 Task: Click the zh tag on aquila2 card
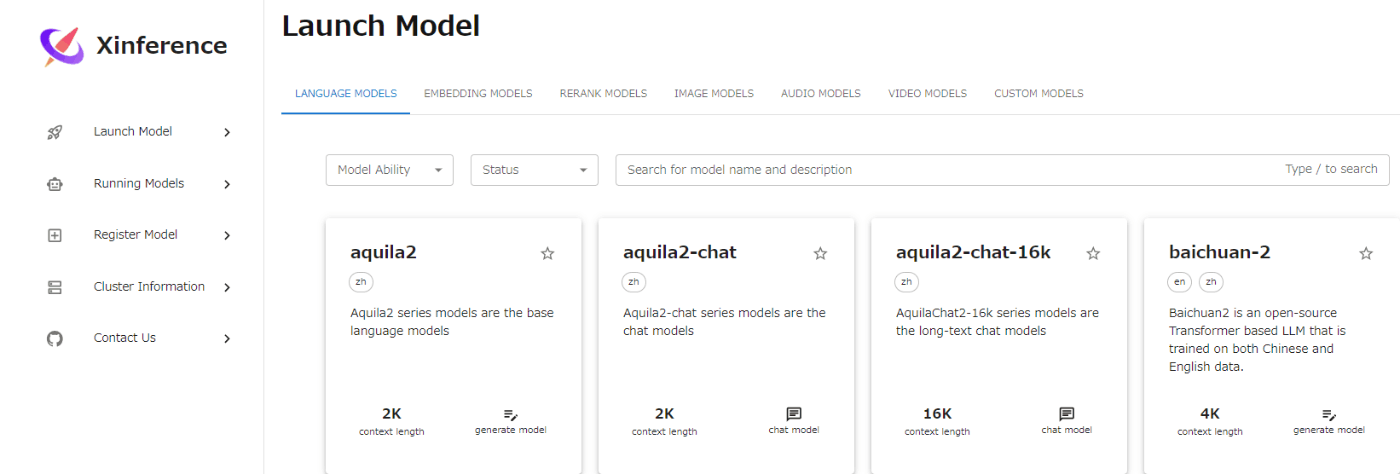359,283
